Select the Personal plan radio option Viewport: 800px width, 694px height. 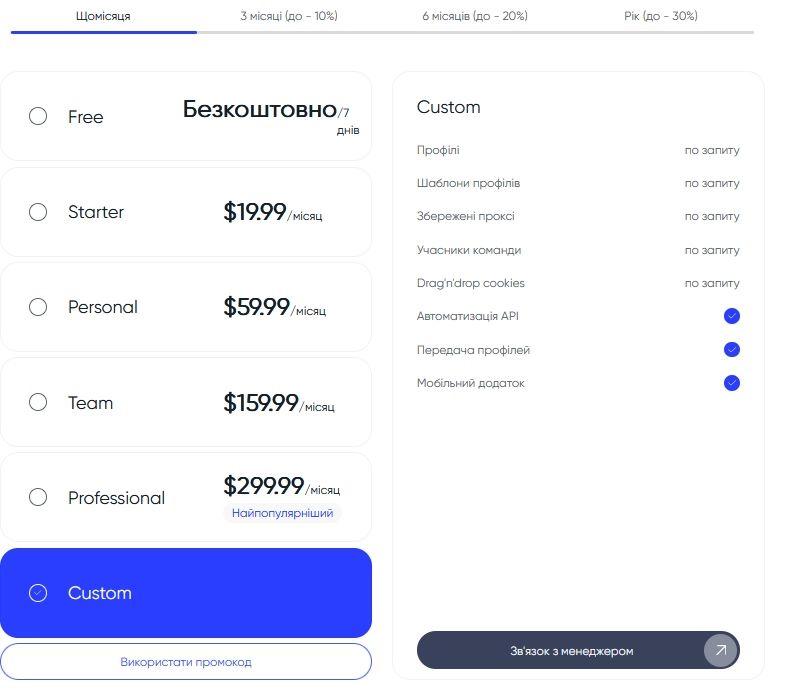click(x=38, y=307)
